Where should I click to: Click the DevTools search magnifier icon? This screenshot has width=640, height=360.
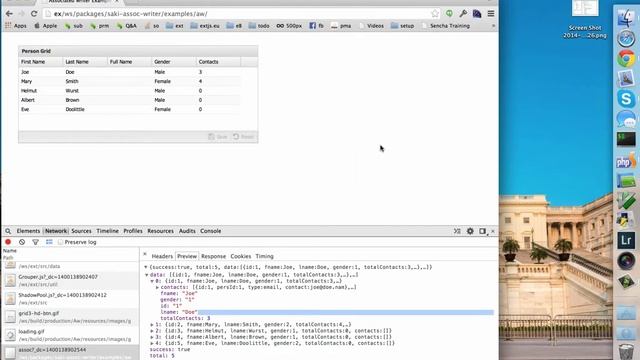[x=8, y=231]
